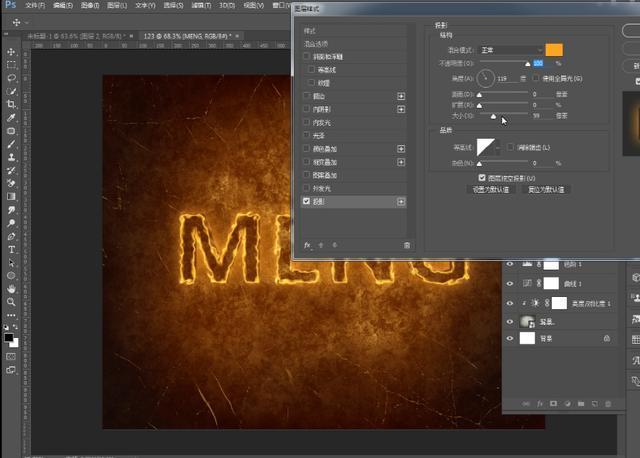Select the Eraser tool
This screenshot has width=640, height=458.
point(11,183)
